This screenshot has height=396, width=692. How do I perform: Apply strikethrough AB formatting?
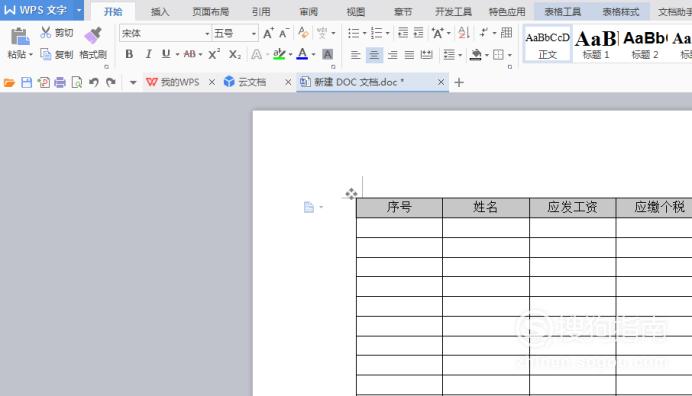point(190,54)
